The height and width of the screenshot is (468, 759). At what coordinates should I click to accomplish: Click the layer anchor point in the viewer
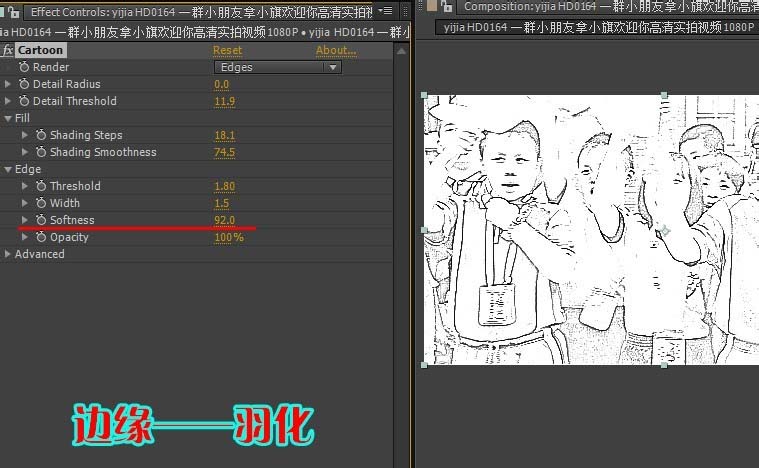click(665, 230)
